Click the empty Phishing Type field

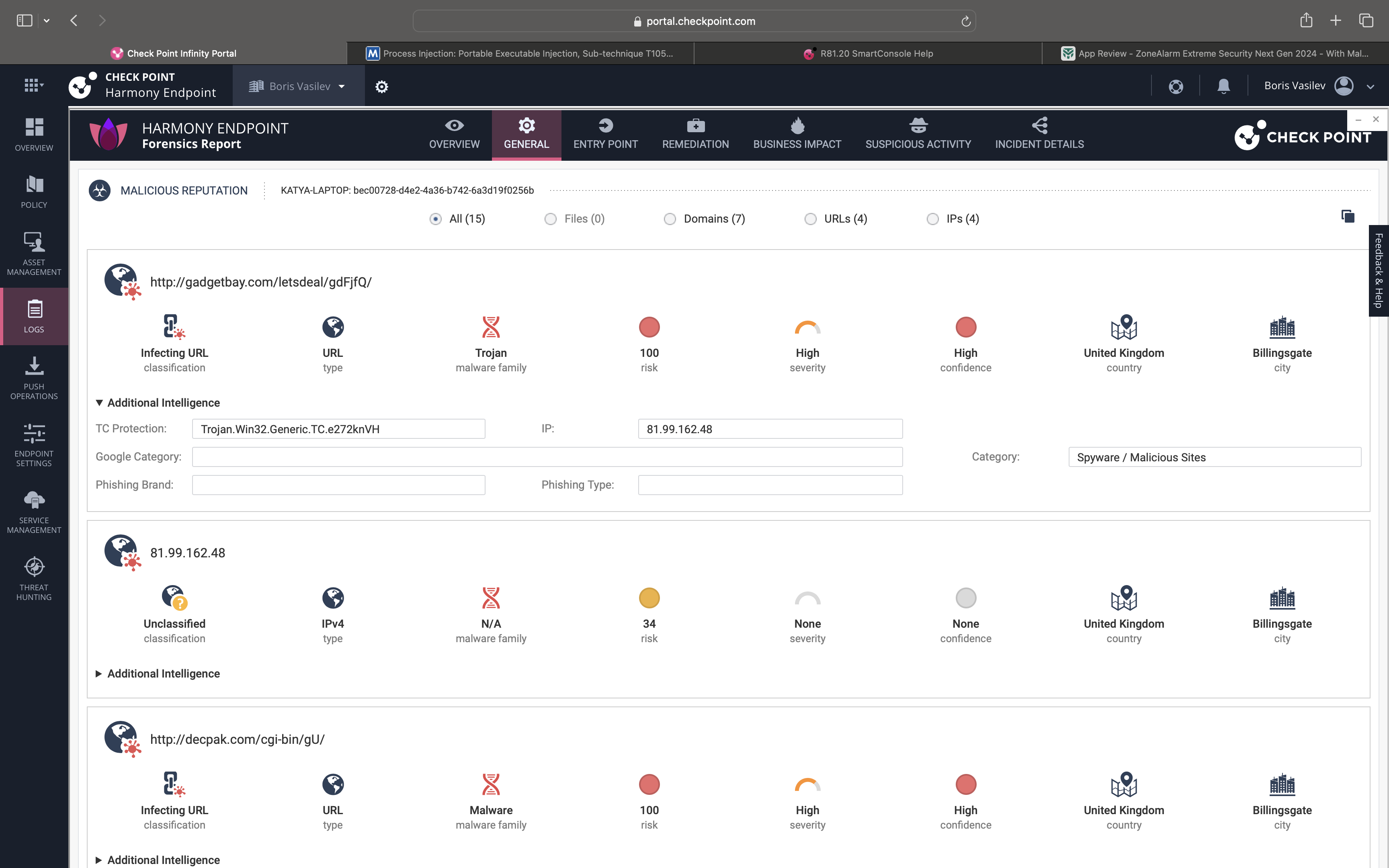tap(770, 486)
